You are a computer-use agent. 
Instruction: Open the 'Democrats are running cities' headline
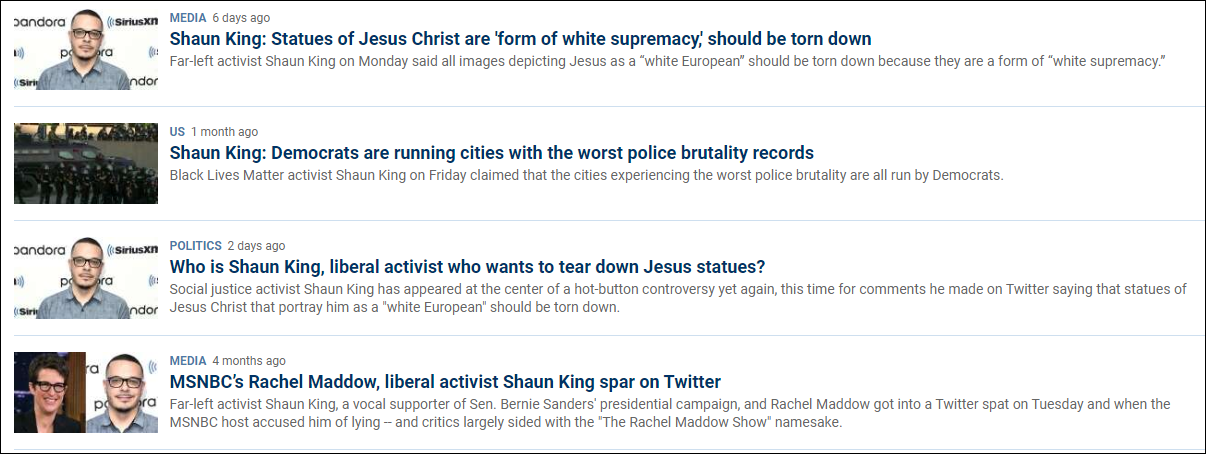[491, 153]
